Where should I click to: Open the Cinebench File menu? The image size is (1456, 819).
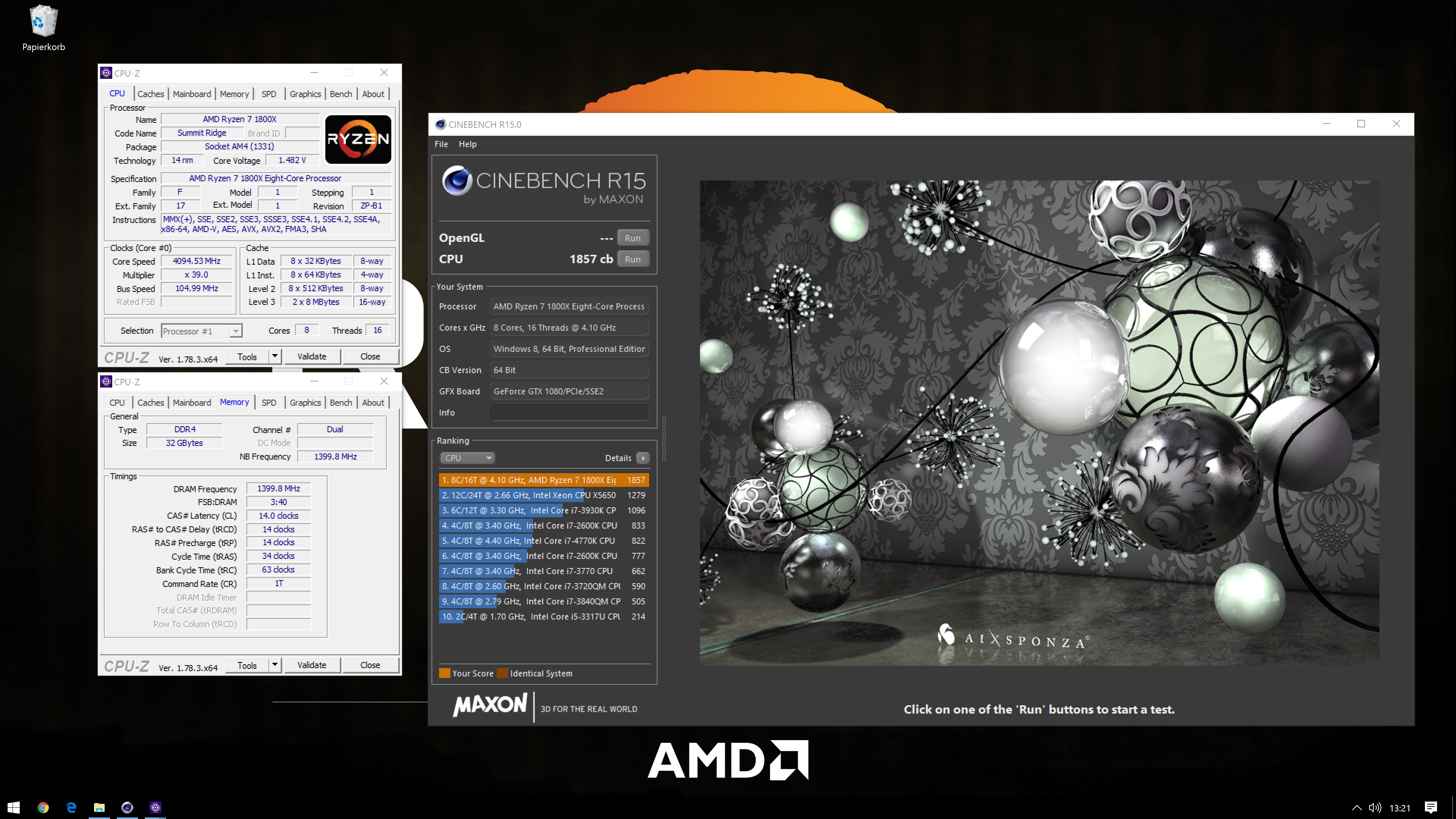click(441, 144)
